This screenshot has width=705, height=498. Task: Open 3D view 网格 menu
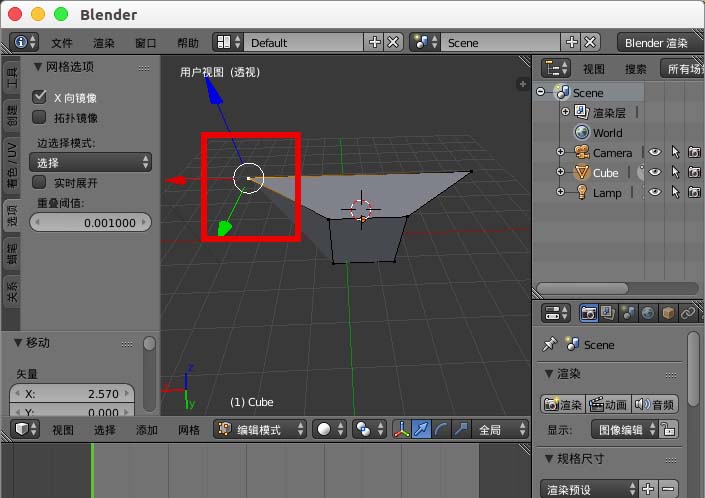pos(189,430)
